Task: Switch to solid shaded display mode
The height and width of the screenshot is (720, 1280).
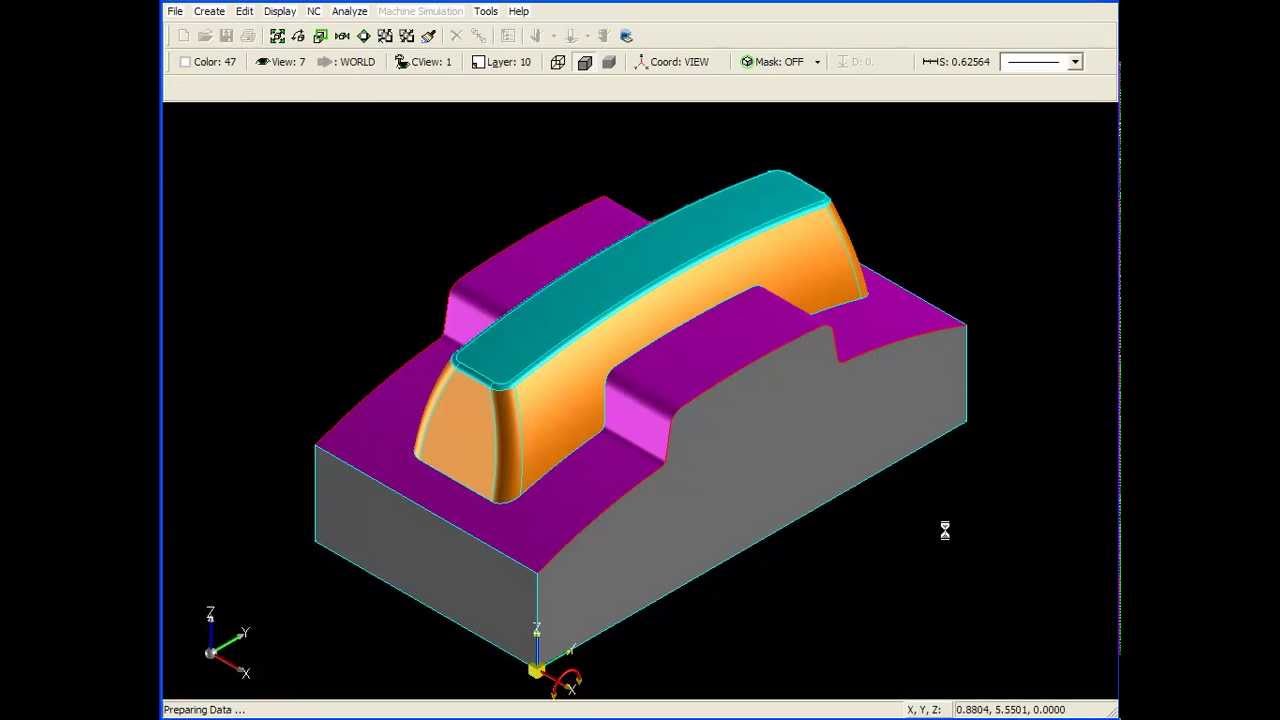Action: pos(608,62)
